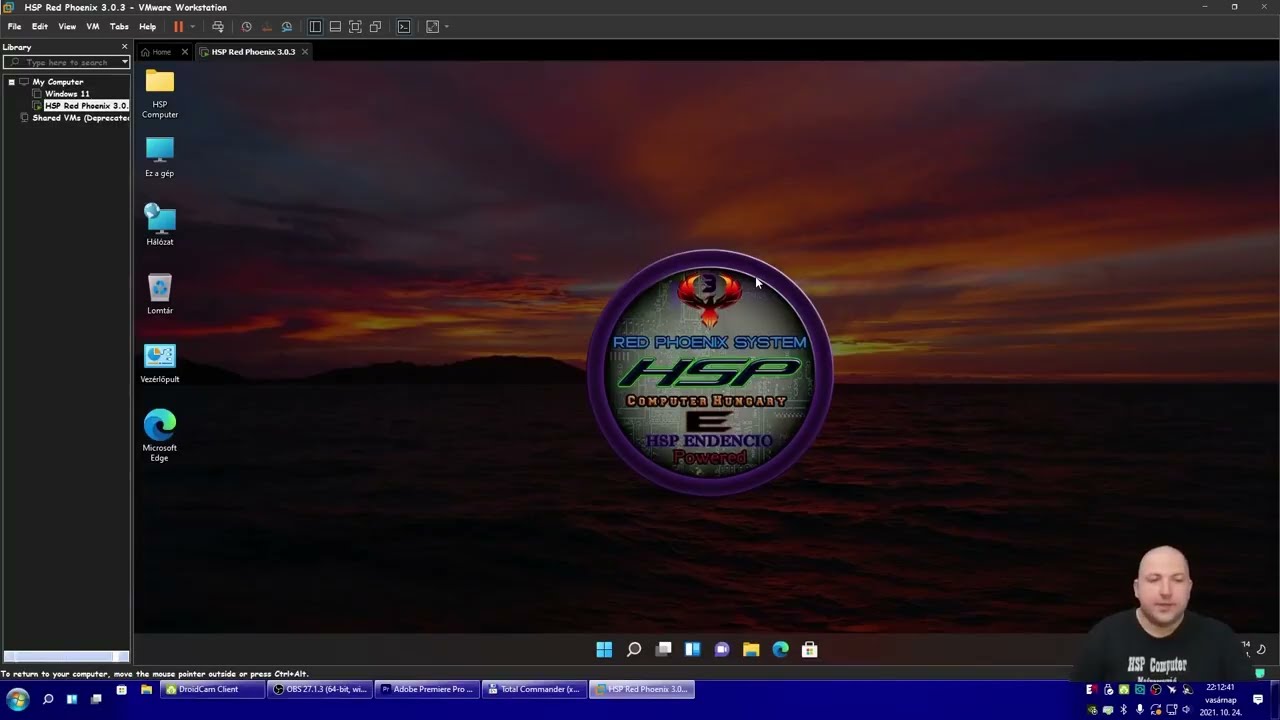Close the Library panel

[124, 47]
